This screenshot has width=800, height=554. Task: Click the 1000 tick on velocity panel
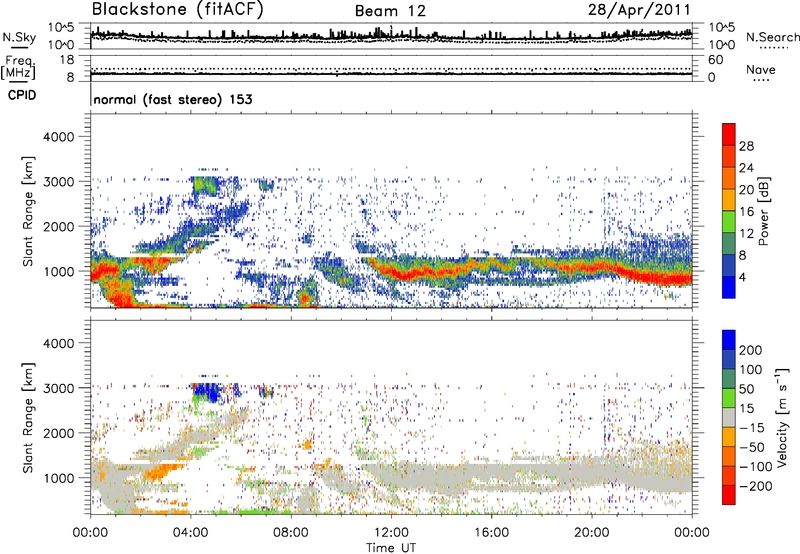coord(58,478)
